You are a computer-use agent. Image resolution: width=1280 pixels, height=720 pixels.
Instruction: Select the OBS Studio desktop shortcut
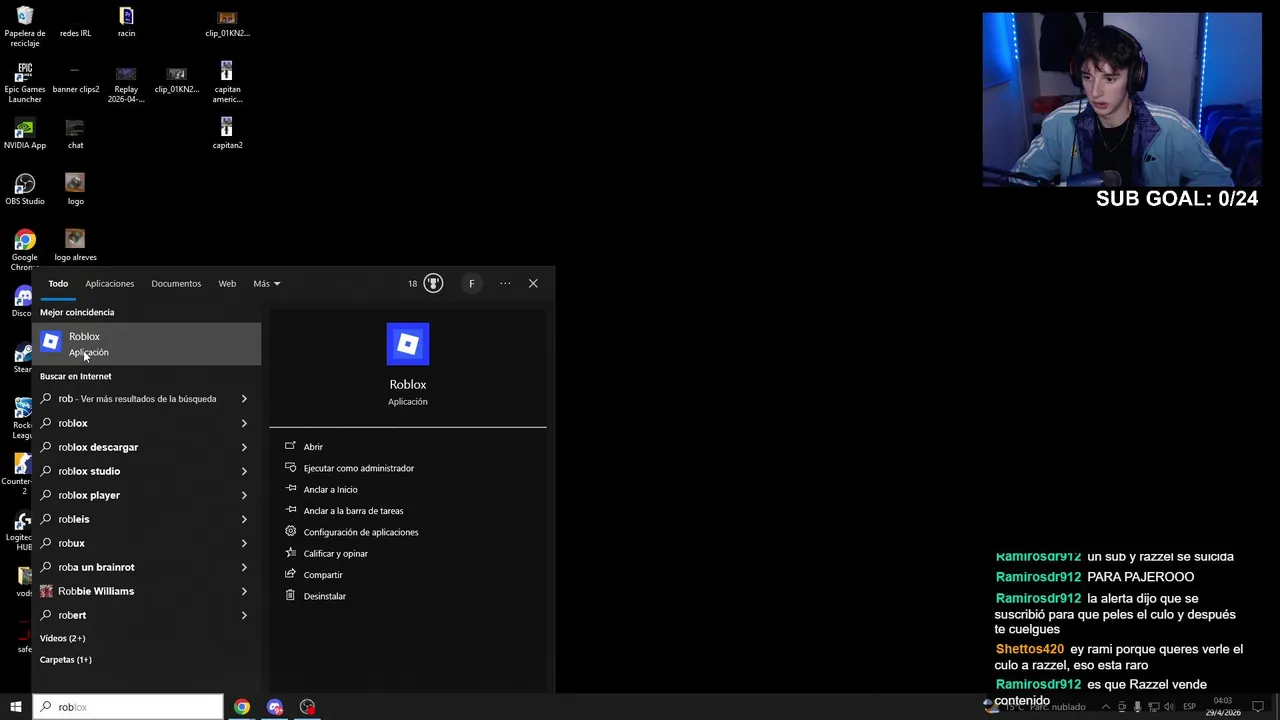pos(25,190)
